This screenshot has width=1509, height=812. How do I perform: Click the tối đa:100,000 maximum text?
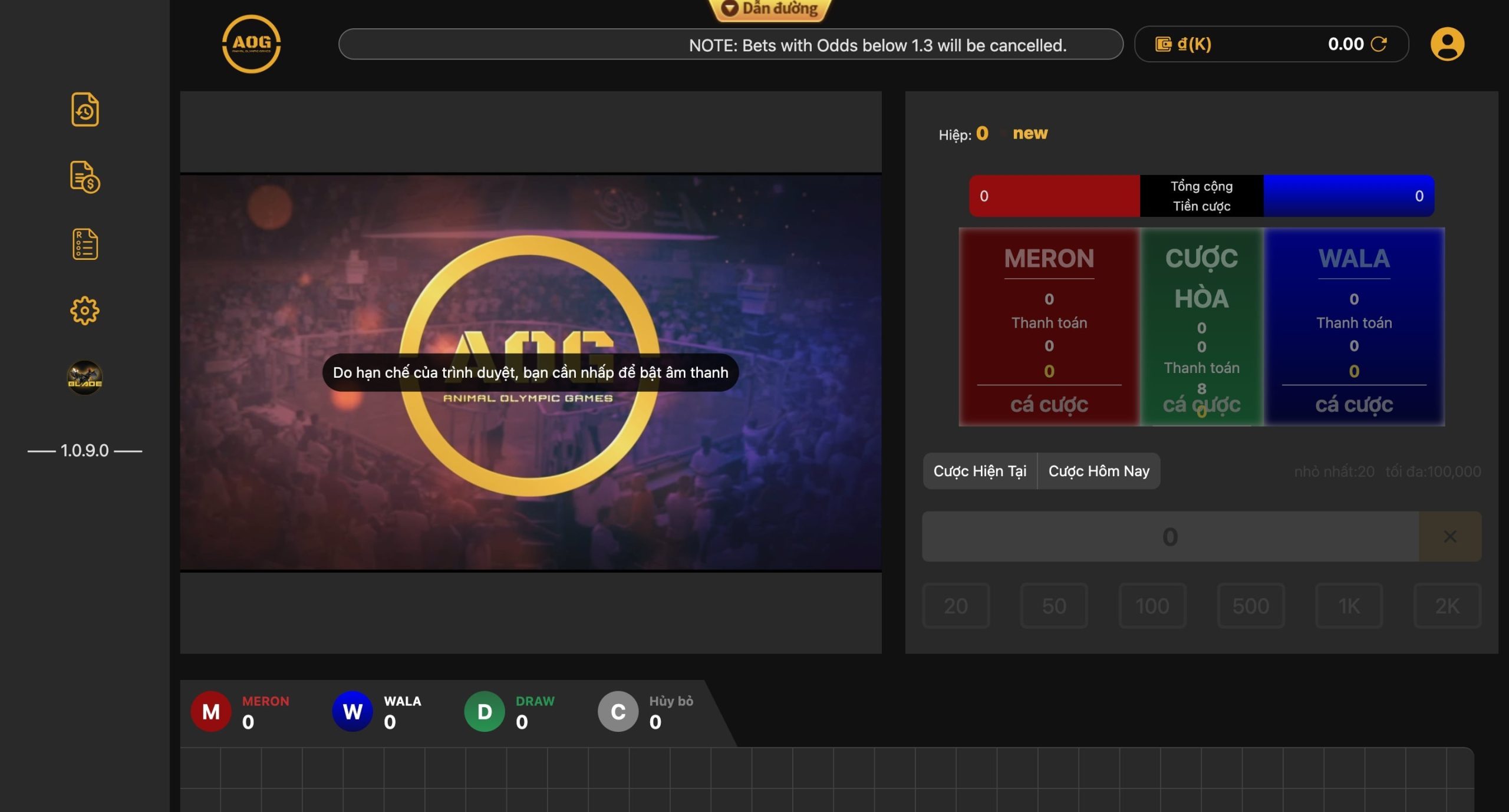pyautogui.click(x=1433, y=471)
